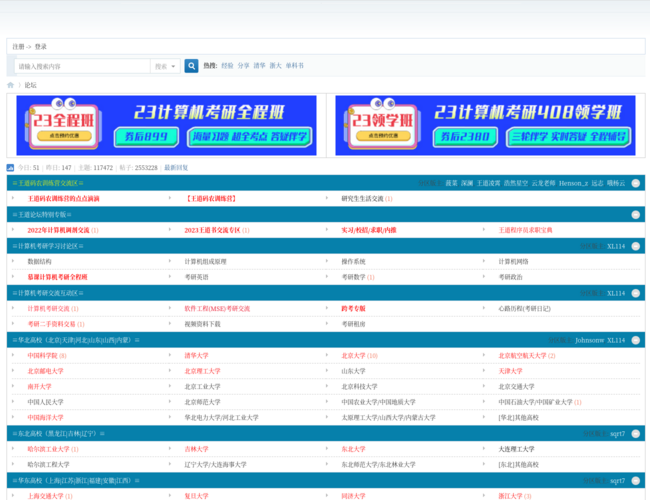Click the search input field

(81, 66)
